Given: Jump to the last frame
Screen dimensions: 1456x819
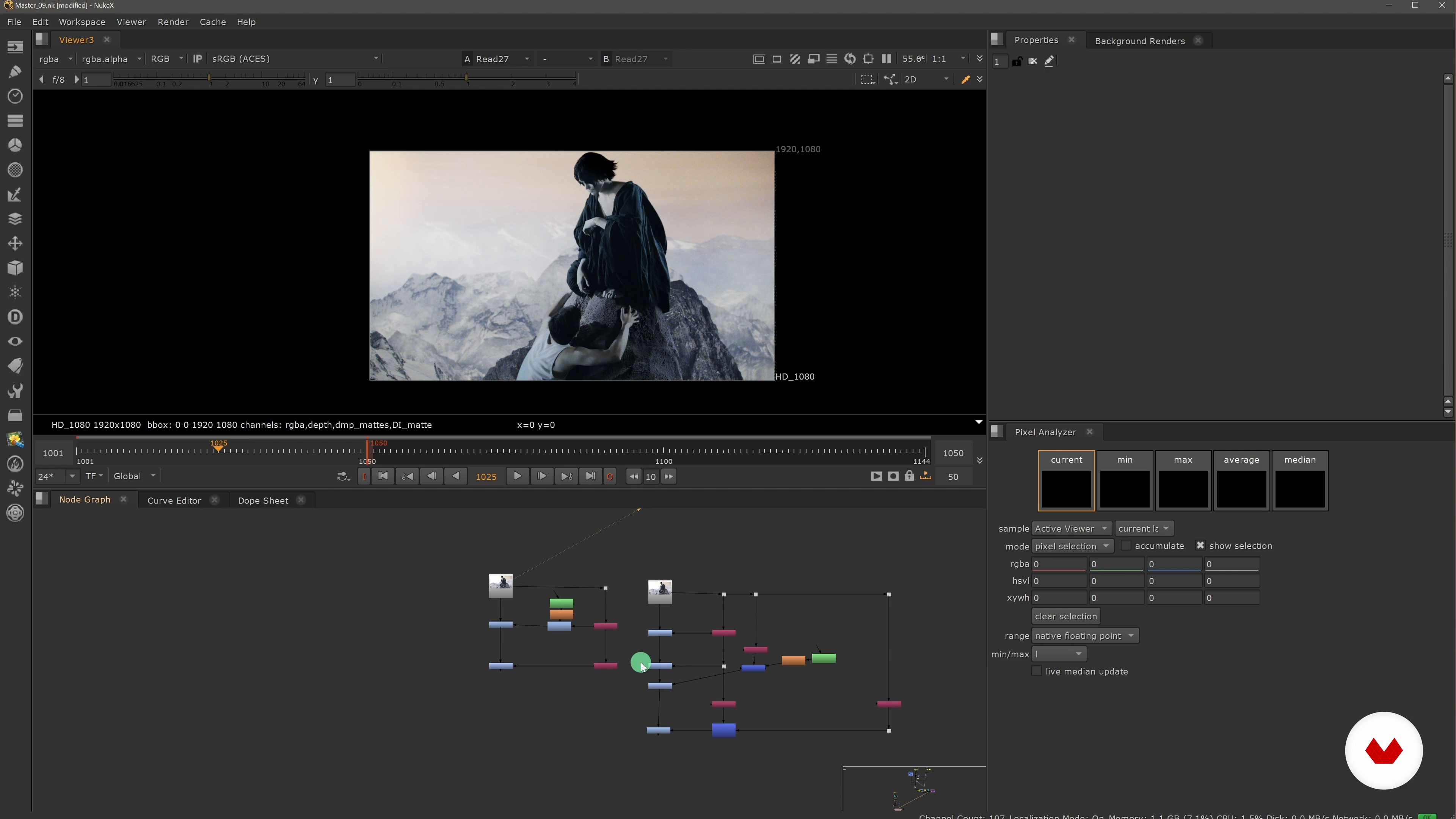Looking at the screenshot, I should 590,476.
